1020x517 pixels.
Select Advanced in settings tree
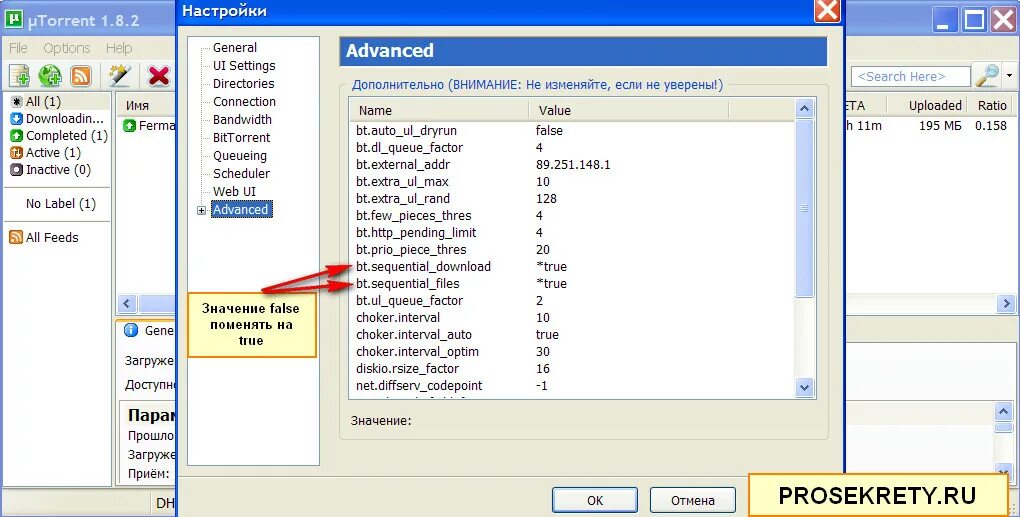[x=240, y=209]
